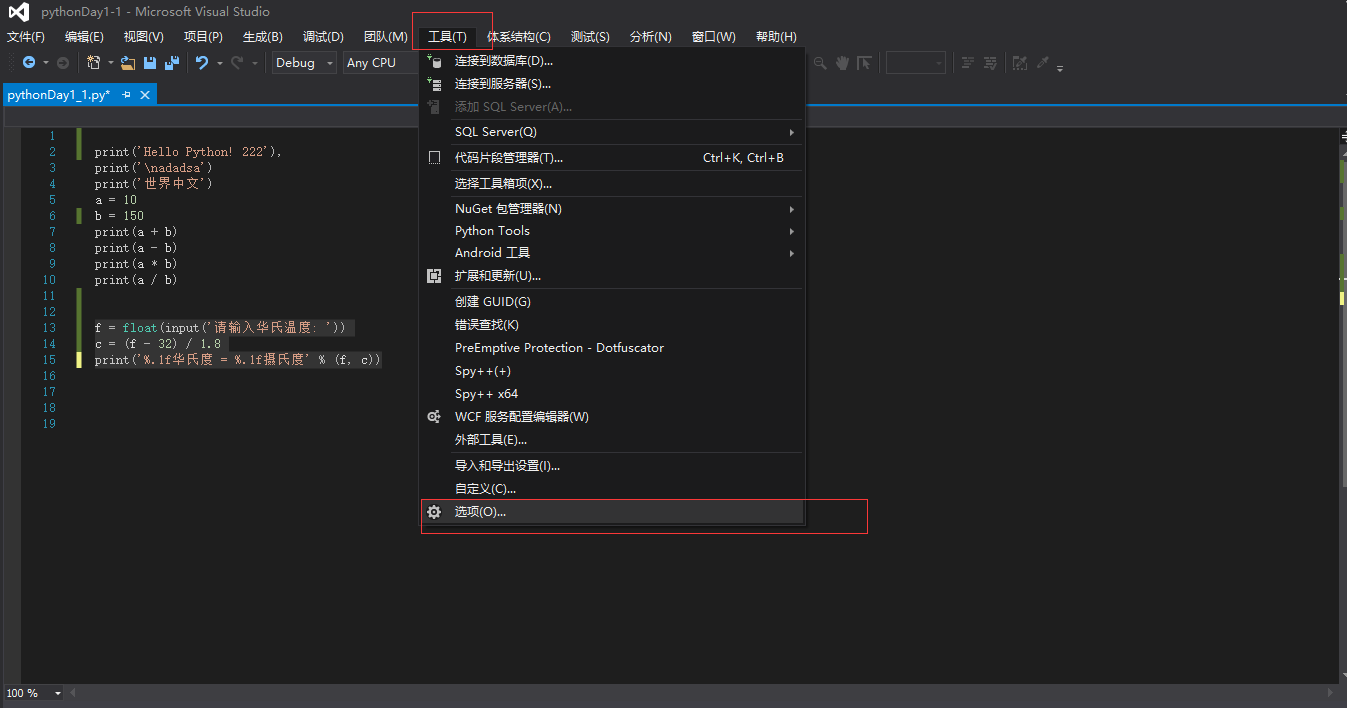Click the New Project icon
Screen dimensions: 1347x708
point(95,62)
